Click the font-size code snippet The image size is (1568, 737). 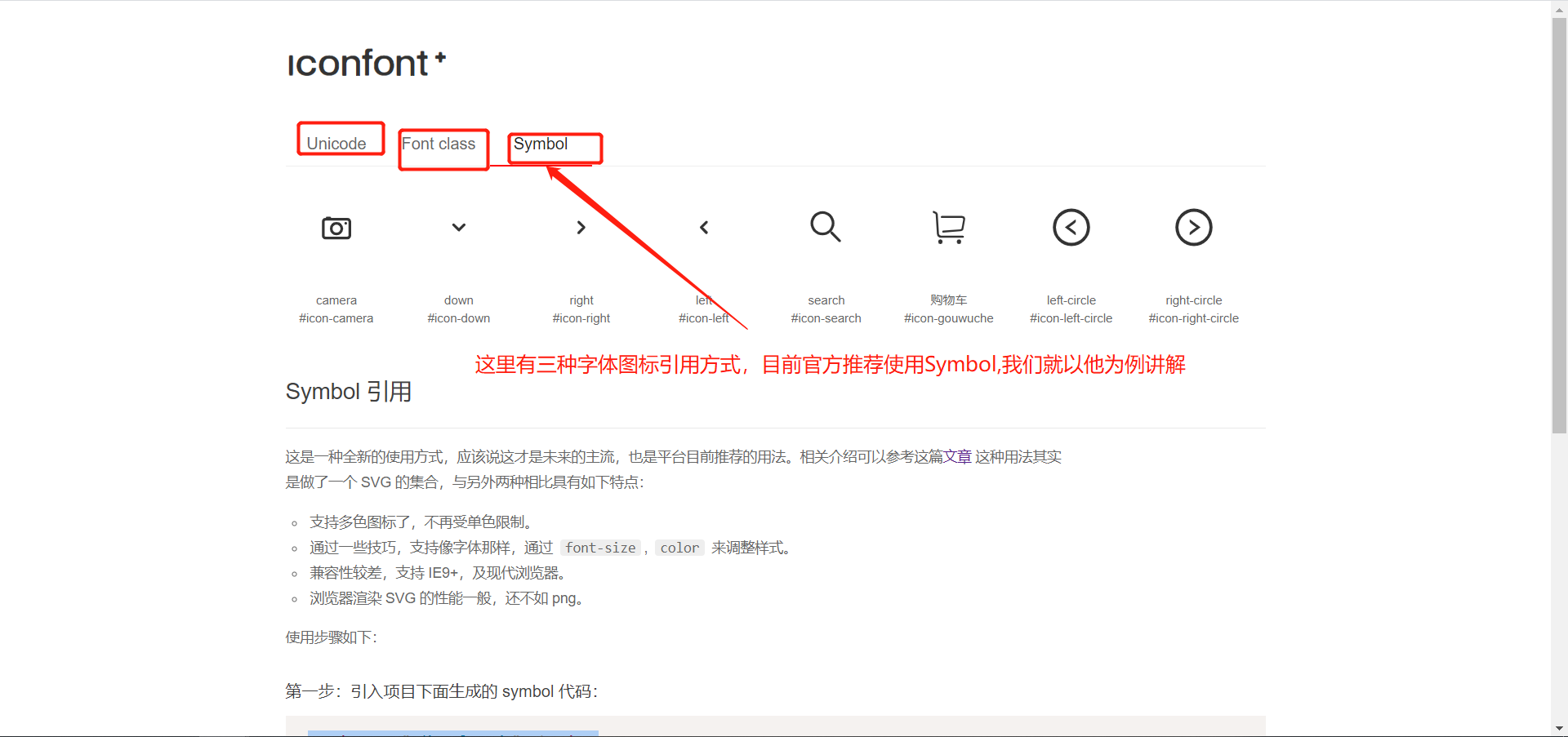click(x=600, y=548)
